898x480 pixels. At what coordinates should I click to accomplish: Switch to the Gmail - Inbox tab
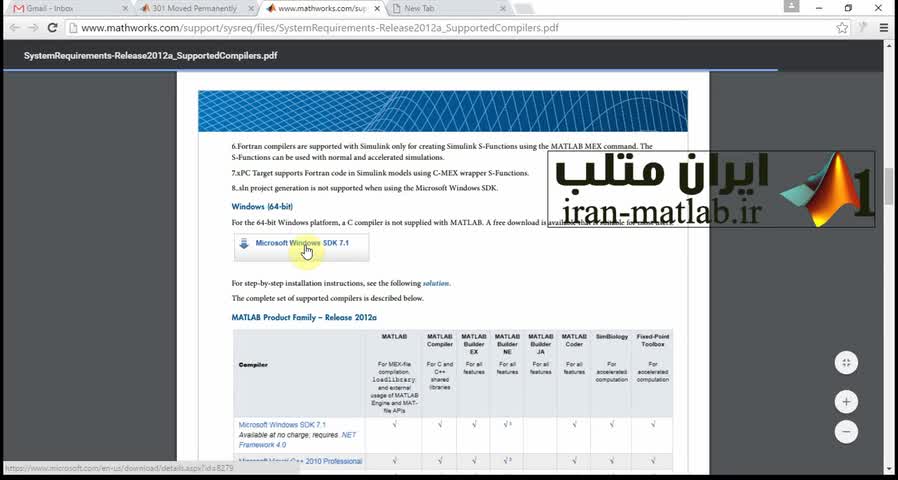(x=70, y=9)
